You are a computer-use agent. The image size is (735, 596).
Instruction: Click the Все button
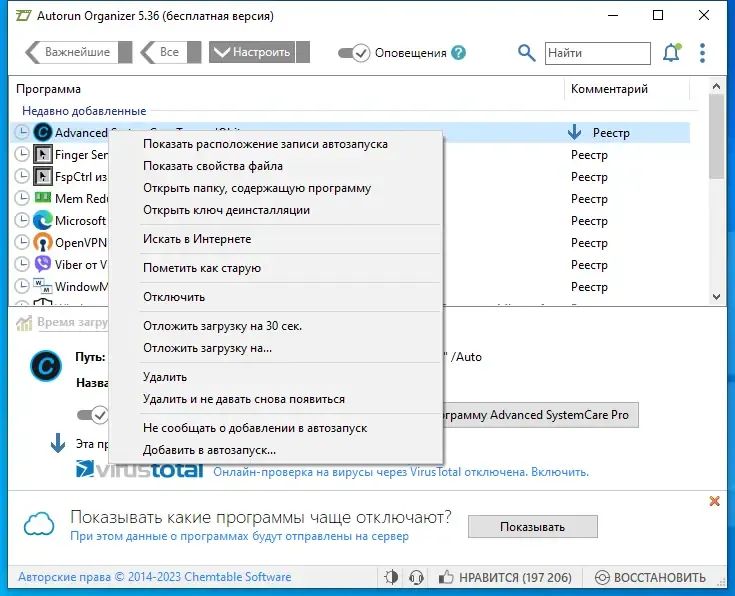click(164, 52)
